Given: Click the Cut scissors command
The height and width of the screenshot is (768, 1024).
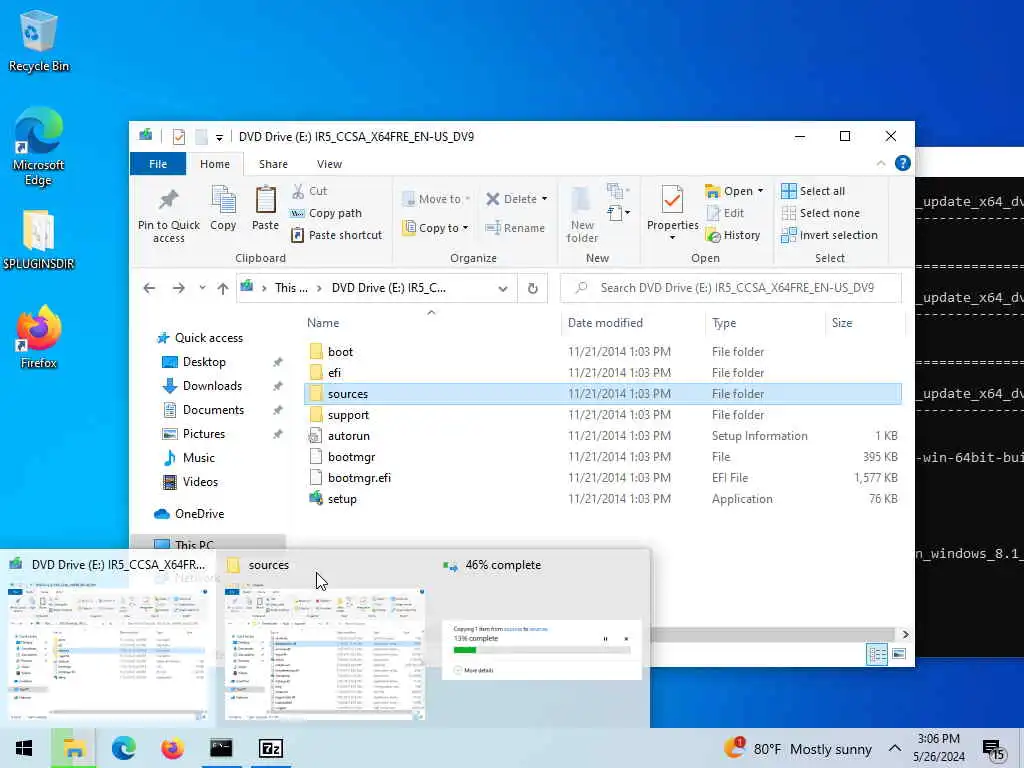Looking at the screenshot, I should (x=310, y=191).
